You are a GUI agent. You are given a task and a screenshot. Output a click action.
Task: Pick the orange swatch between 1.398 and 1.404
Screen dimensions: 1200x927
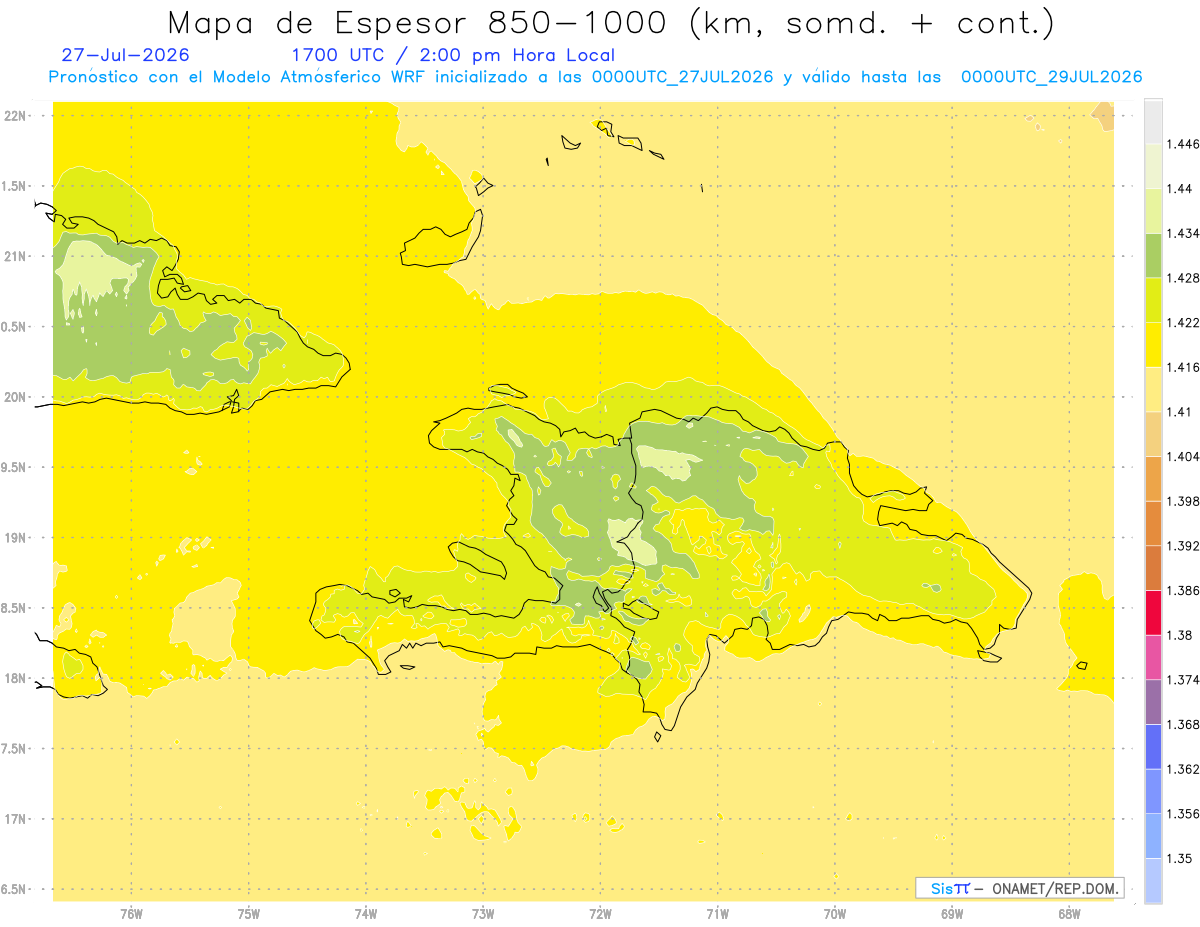click(1153, 479)
